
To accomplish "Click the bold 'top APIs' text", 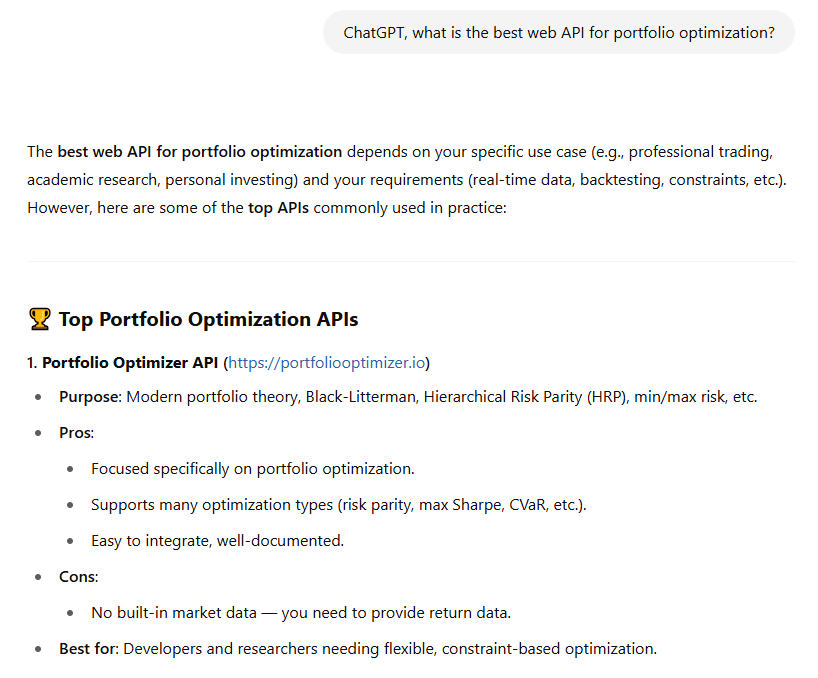I will point(279,208).
